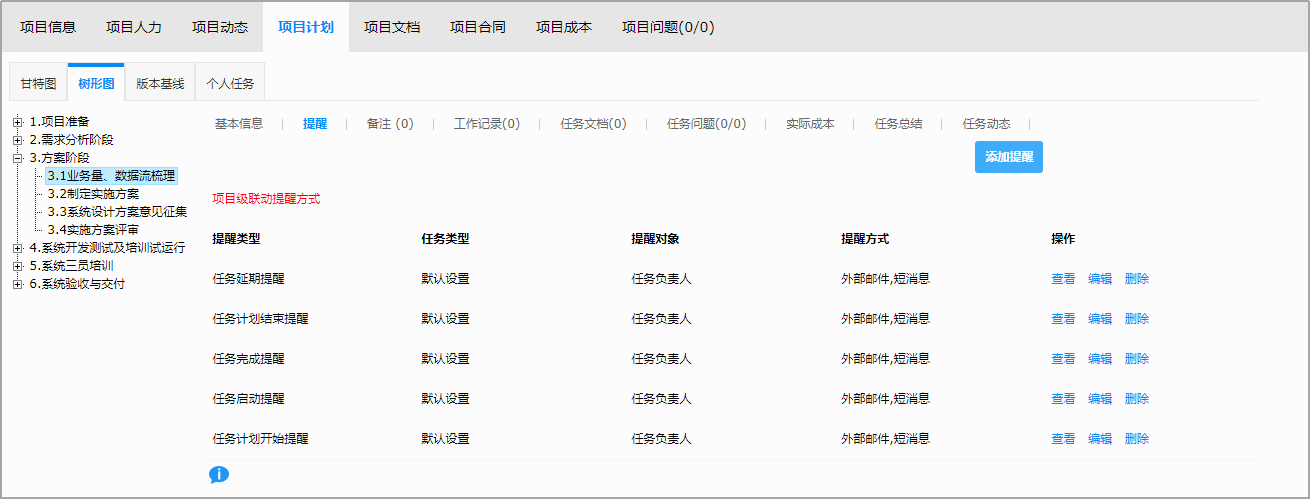Expand the 5.系统三员培训 tree node

(18, 266)
